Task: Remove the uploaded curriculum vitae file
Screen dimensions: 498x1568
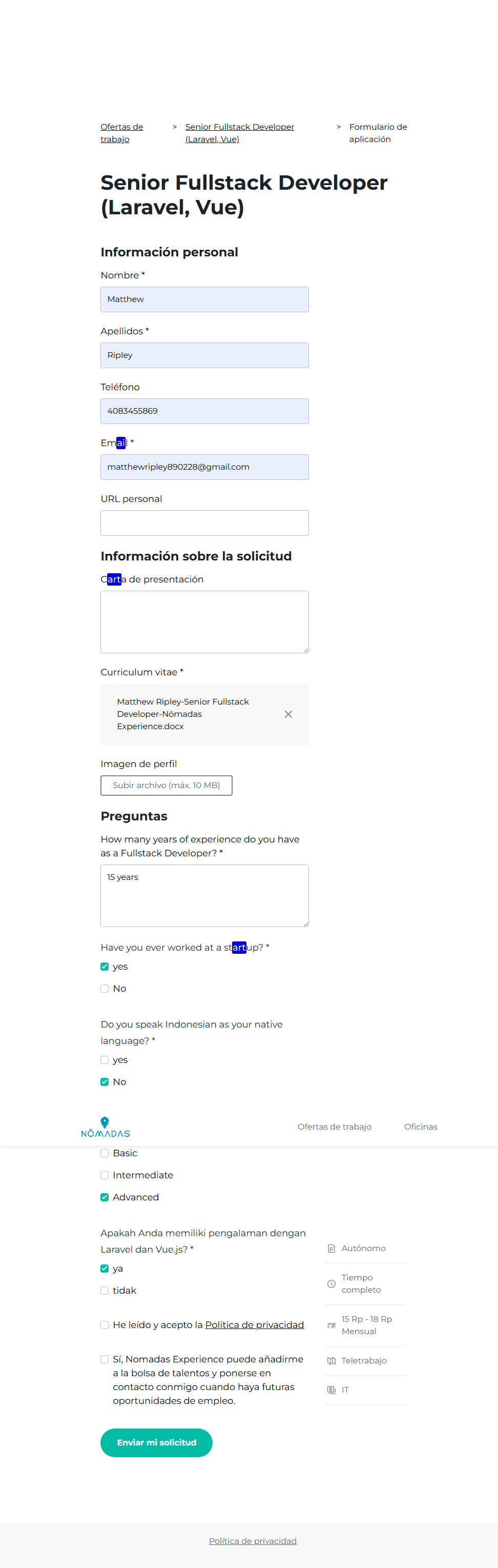Action: pyautogui.click(x=288, y=714)
